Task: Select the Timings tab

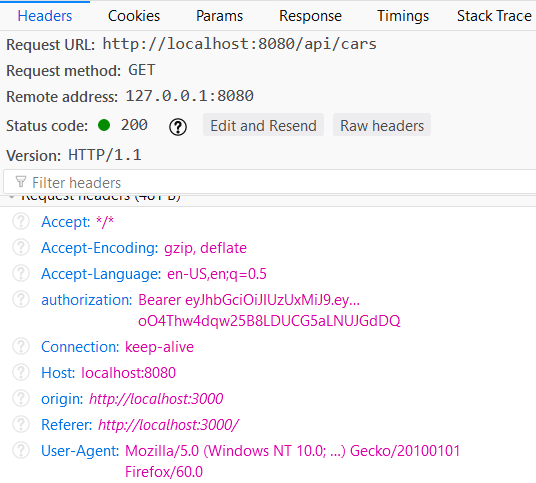Action: click(403, 16)
